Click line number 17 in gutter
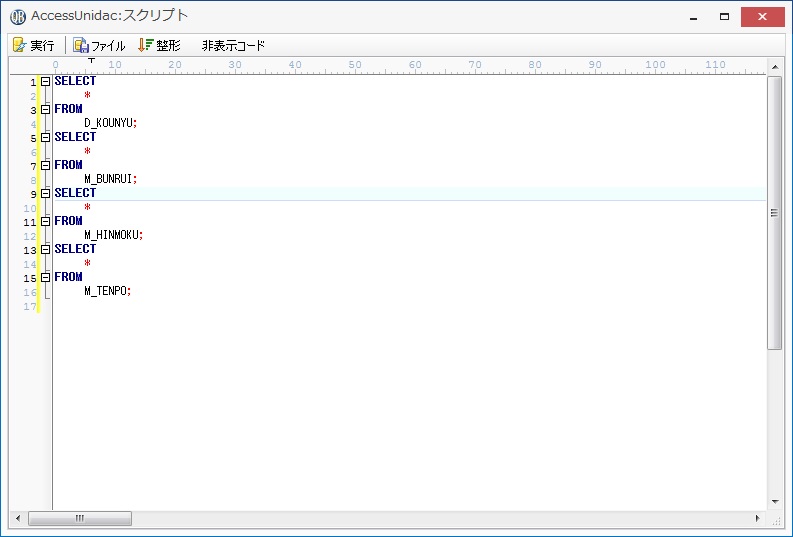This screenshot has height=537, width=793. pos(30,306)
